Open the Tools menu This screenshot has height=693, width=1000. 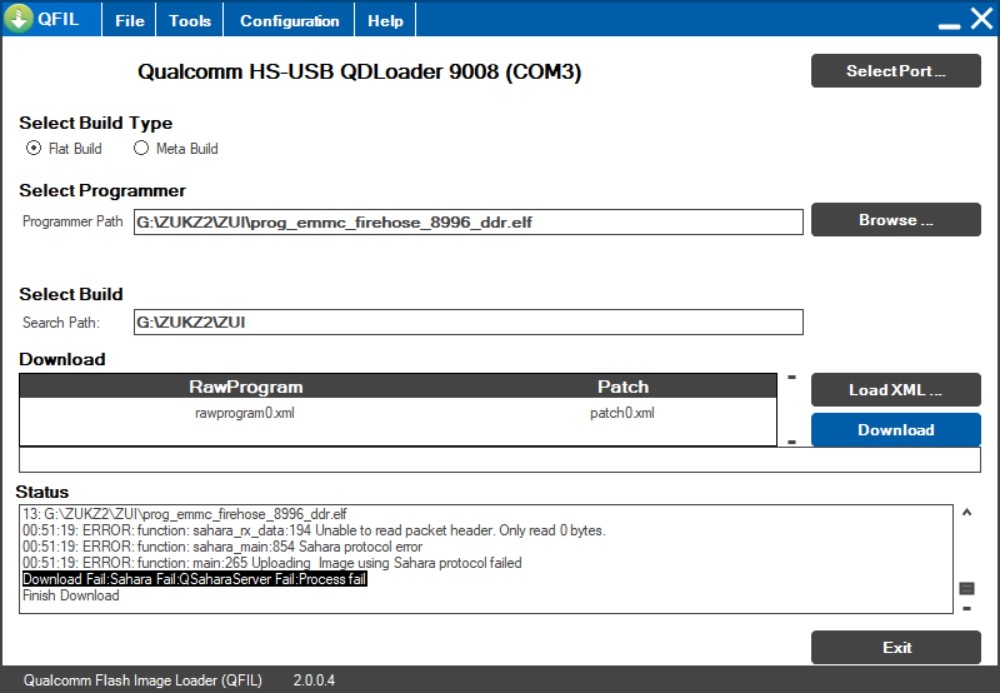pyautogui.click(x=189, y=20)
